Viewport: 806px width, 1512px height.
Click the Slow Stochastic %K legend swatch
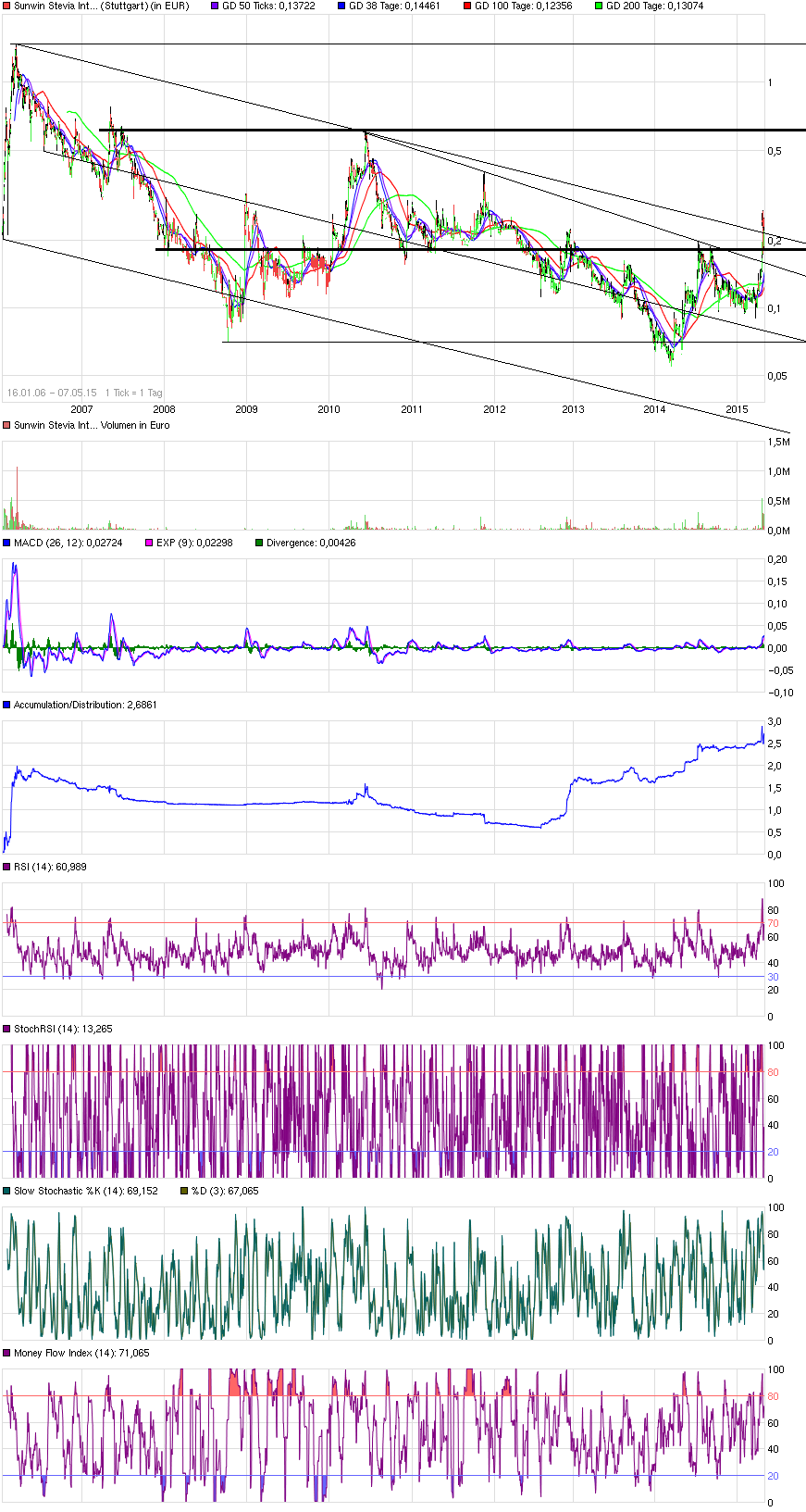point(6,1191)
